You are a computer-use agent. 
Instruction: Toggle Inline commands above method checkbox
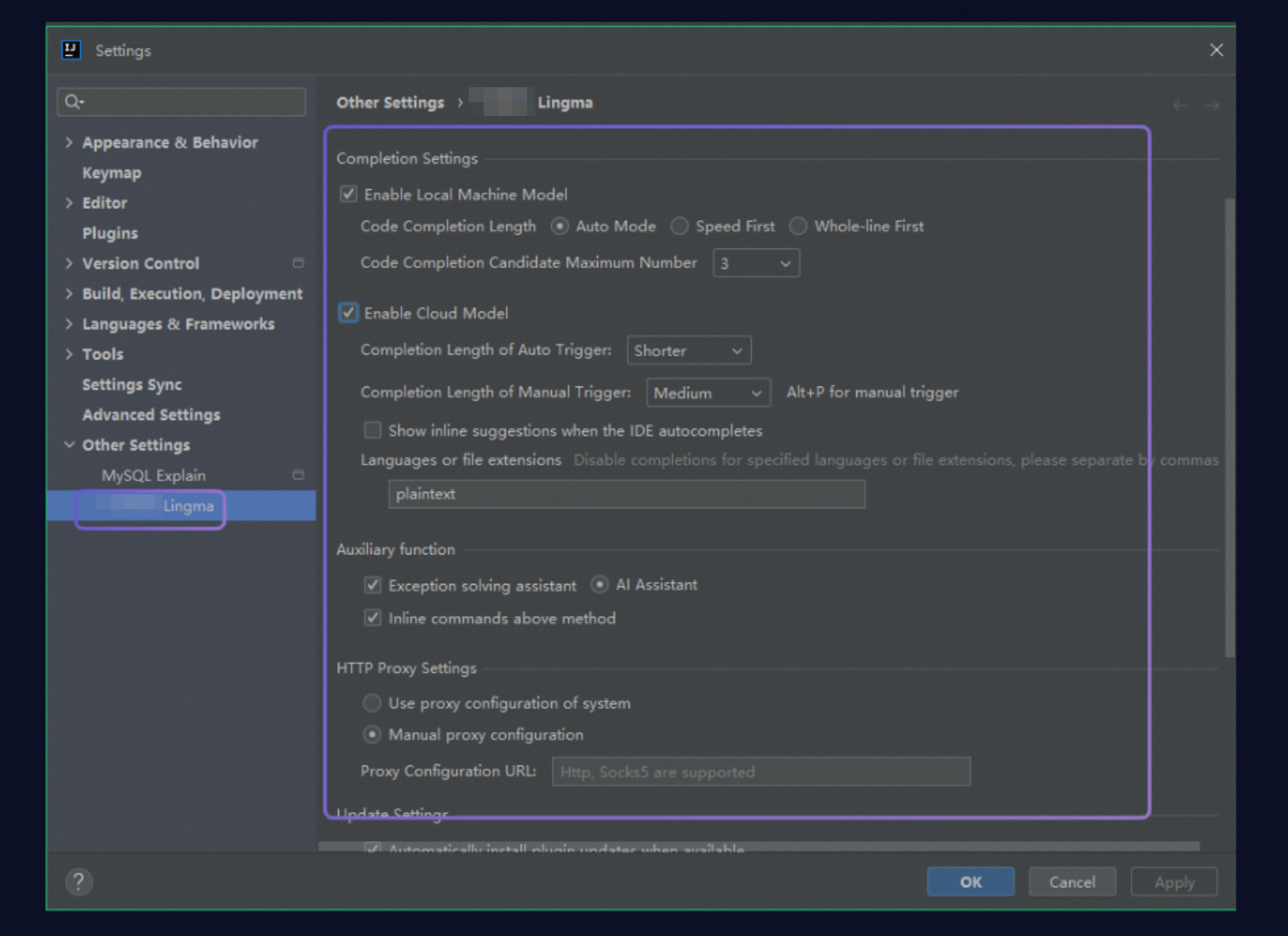tap(373, 618)
